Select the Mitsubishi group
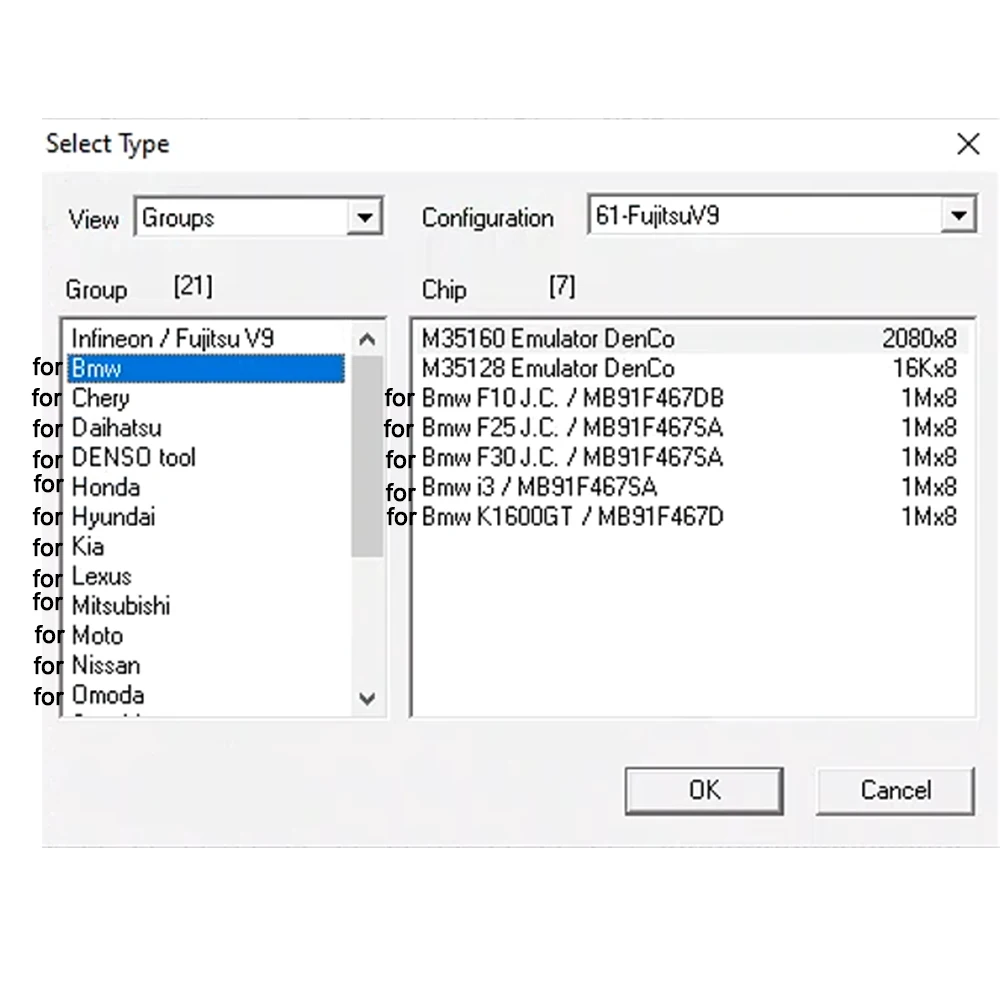The height and width of the screenshot is (1000, 1000). (x=206, y=606)
